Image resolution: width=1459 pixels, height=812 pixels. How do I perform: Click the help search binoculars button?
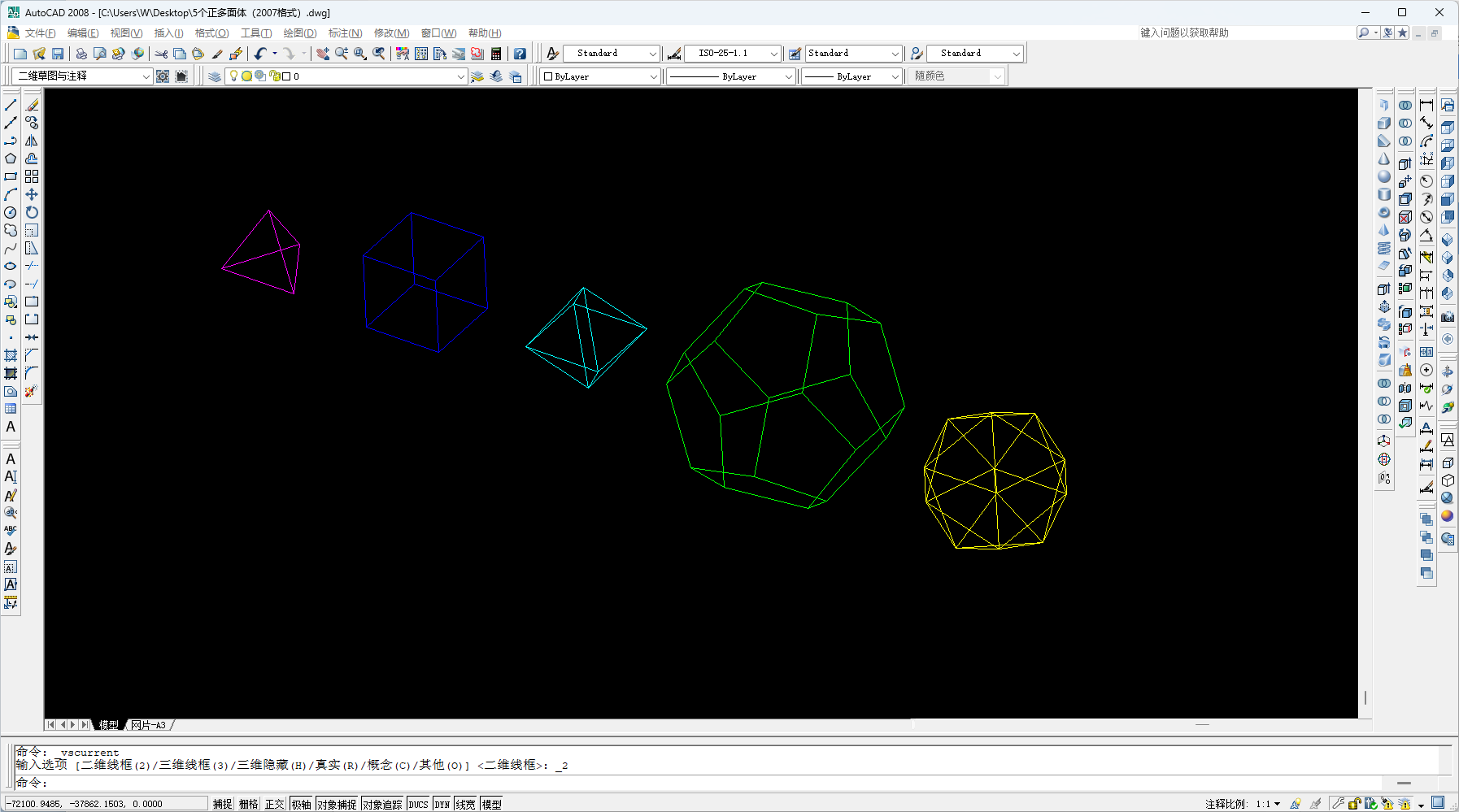pos(1364,33)
